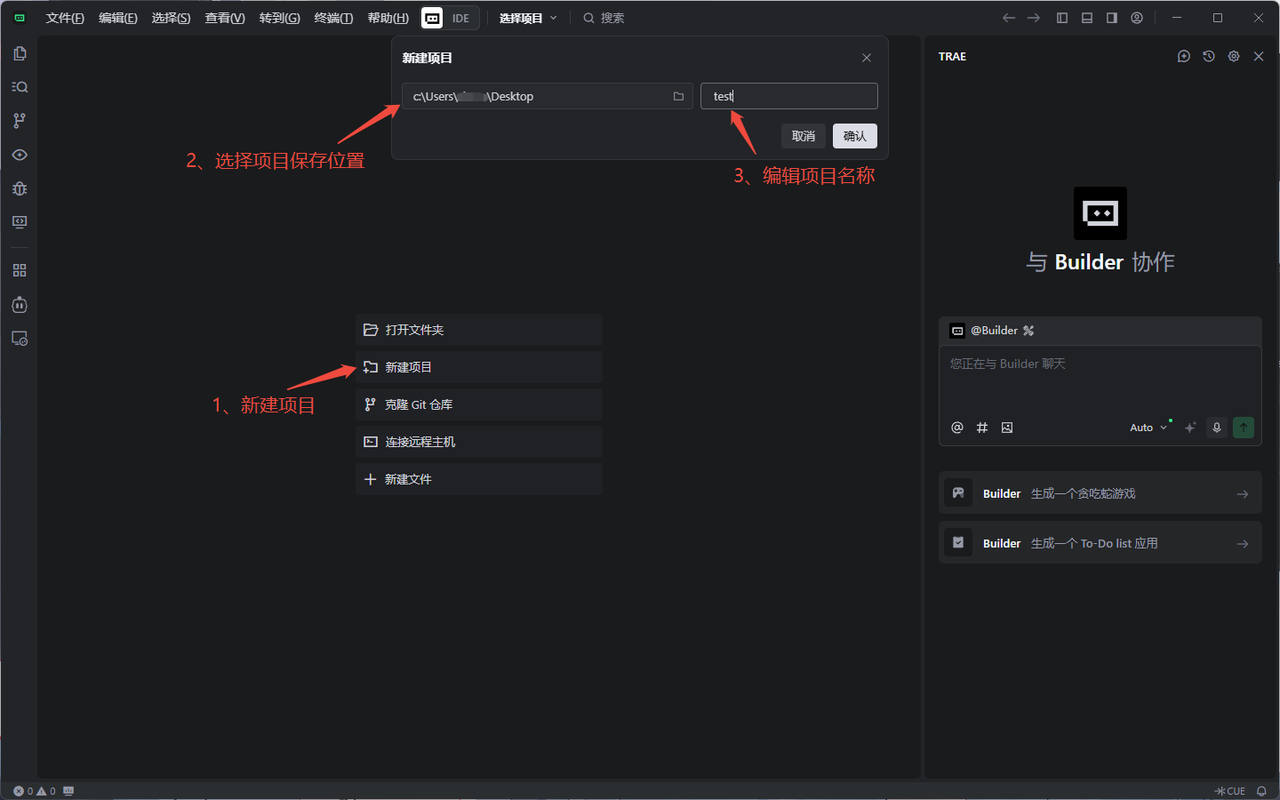Open the 帮助(H) menu

pyautogui.click(x=388, y=18)
